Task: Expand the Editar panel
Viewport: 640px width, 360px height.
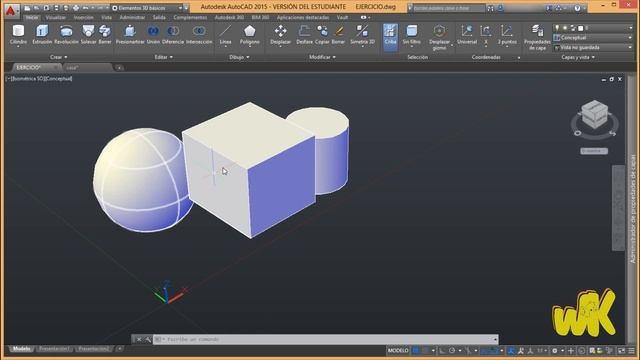Action: [163, 57]
